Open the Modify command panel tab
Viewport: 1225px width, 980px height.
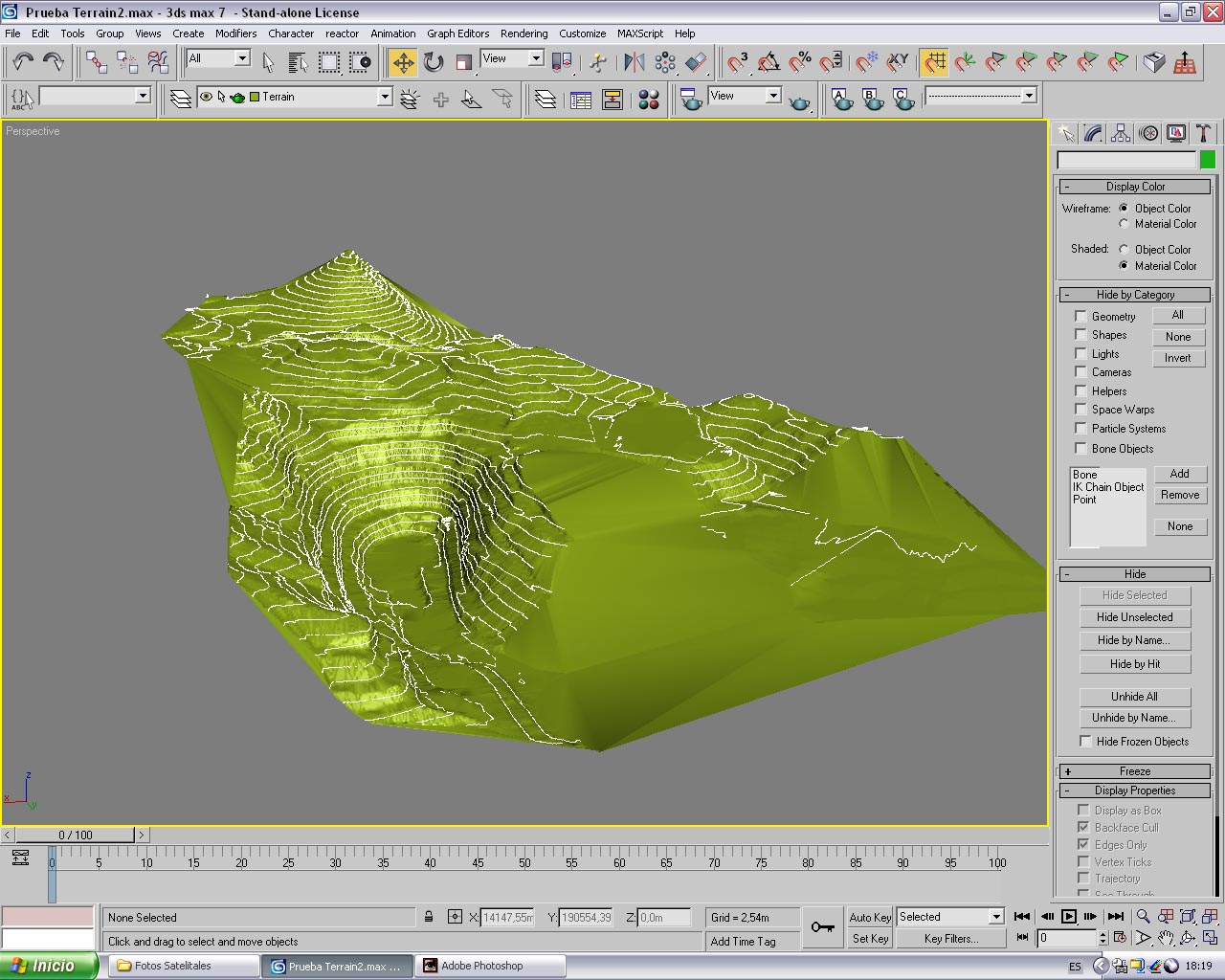(x=1093, y=134)
